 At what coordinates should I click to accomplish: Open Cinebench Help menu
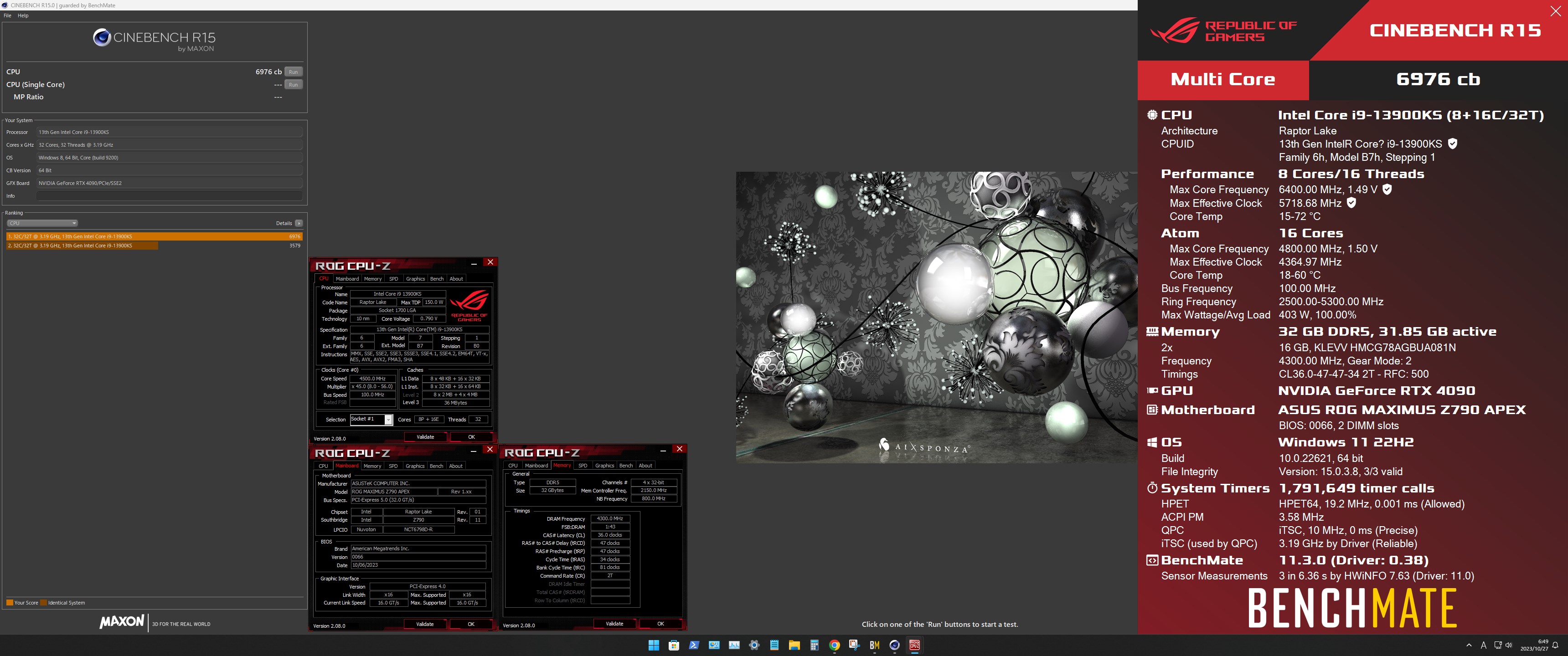tap(23, 15)
